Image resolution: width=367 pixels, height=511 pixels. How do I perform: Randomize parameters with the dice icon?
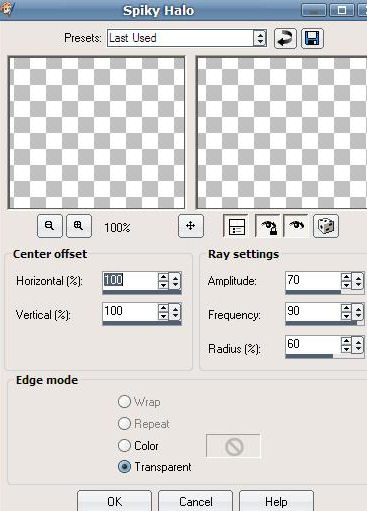(x=326, y=226)
